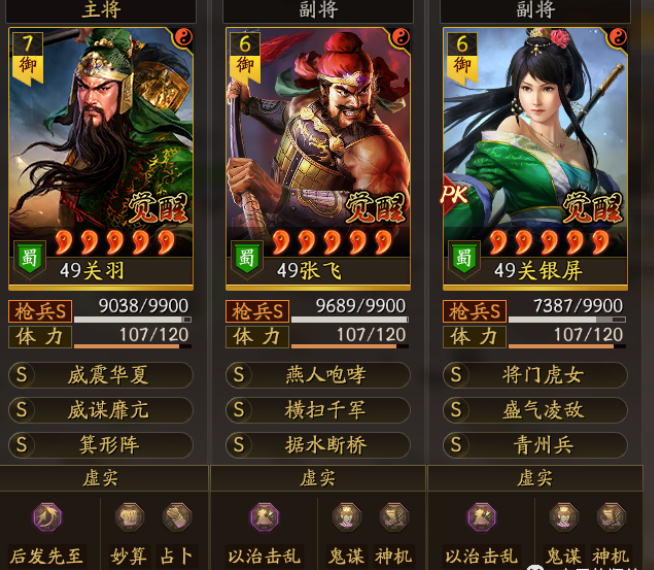Screen dimensions: 654x570
Task: Select the 占卜 icon under 关羽
Action: [177, 517]
